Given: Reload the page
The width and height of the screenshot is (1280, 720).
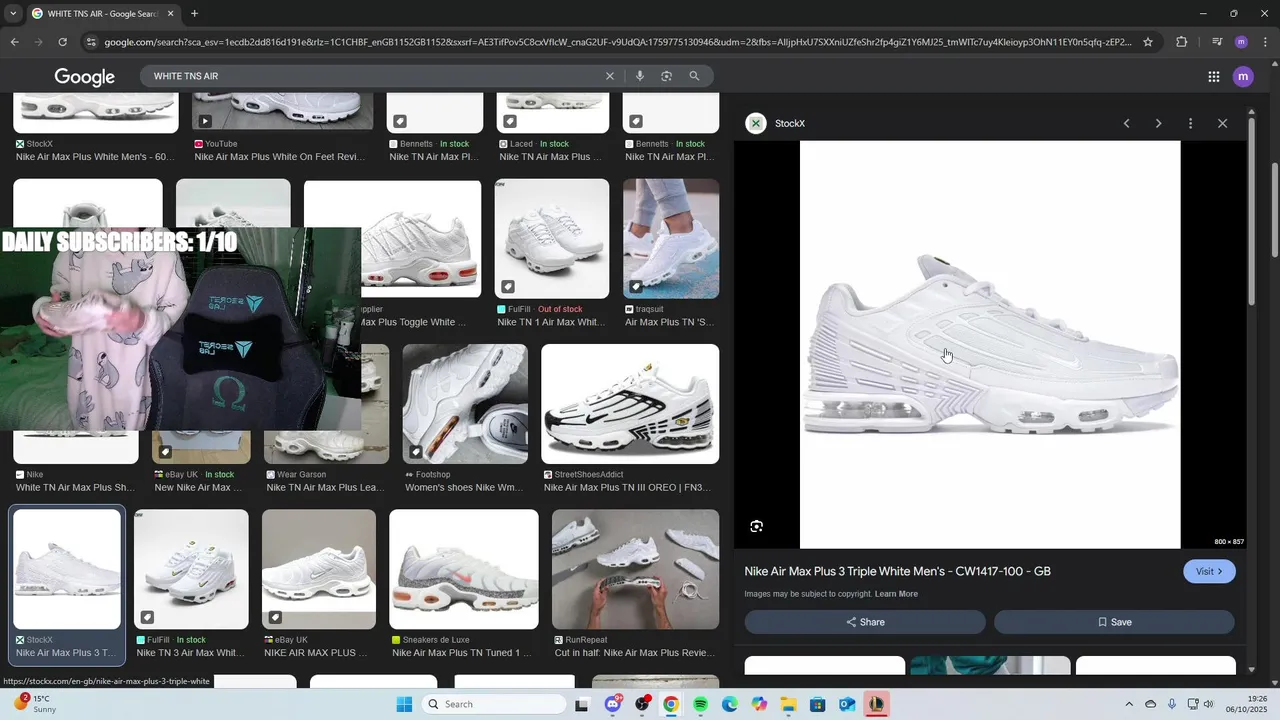Looking at the screenshot, I should (x=62, y=42).
